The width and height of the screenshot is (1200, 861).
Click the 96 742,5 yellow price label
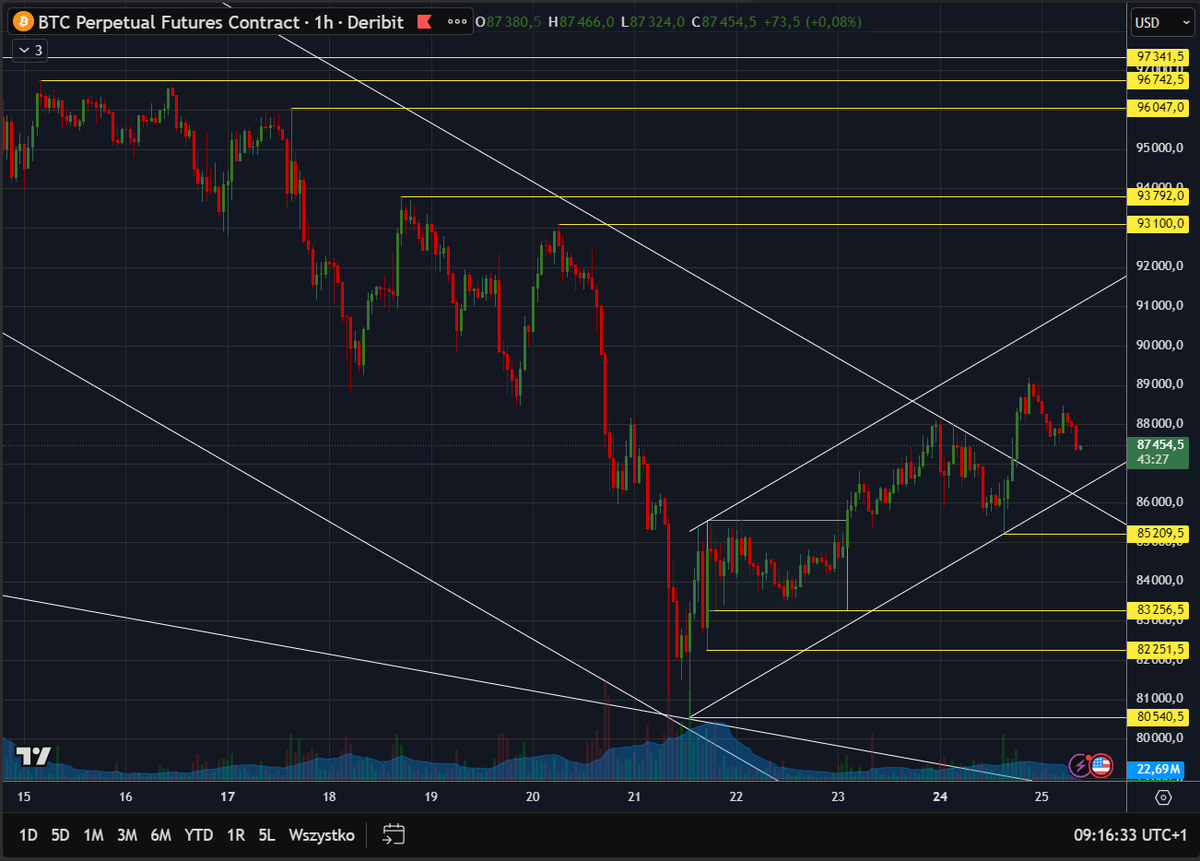coord(1156,79)
